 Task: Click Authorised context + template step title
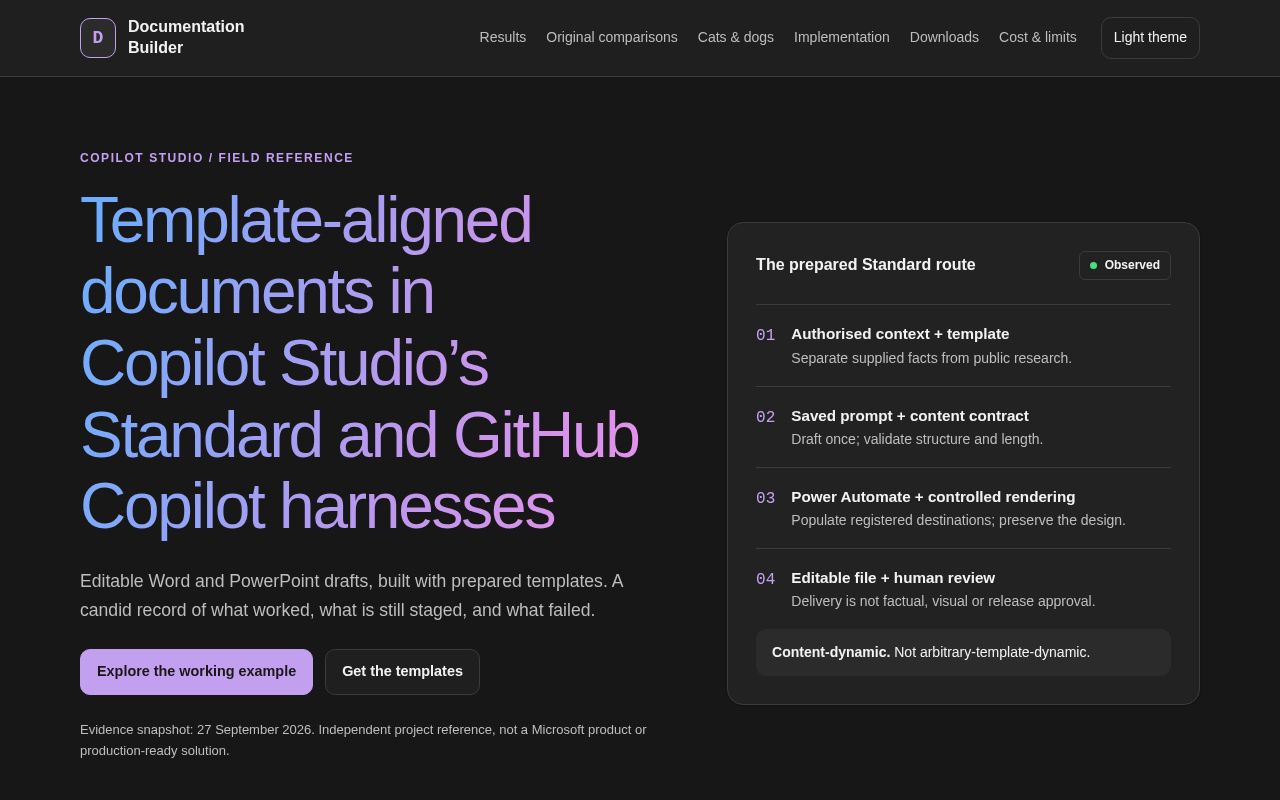pyautogui.click(x=900, y=334)
